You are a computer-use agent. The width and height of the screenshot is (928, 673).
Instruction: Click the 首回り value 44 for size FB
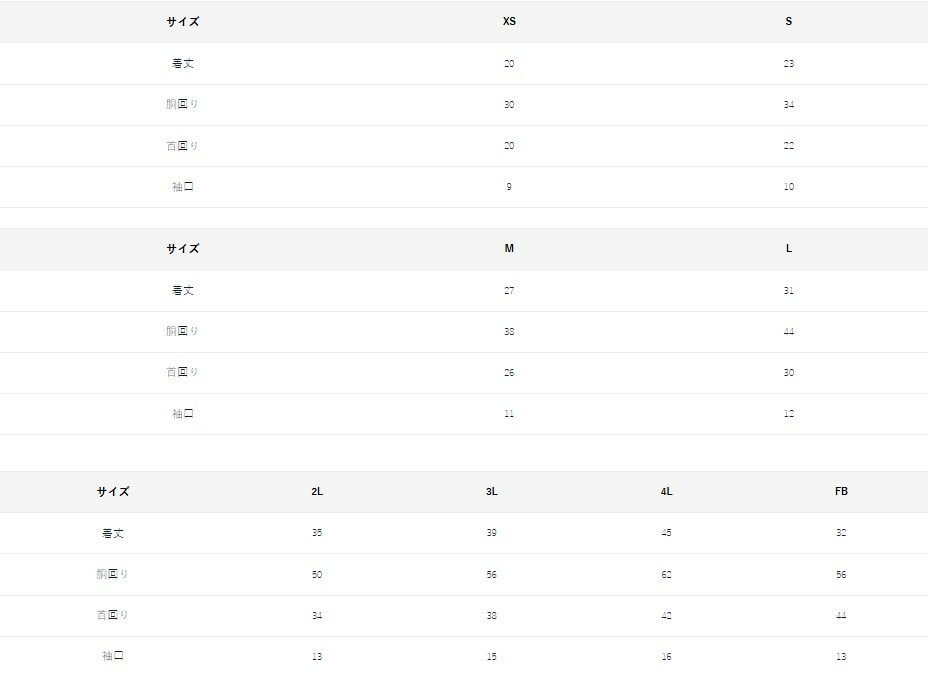click(841, 616)
